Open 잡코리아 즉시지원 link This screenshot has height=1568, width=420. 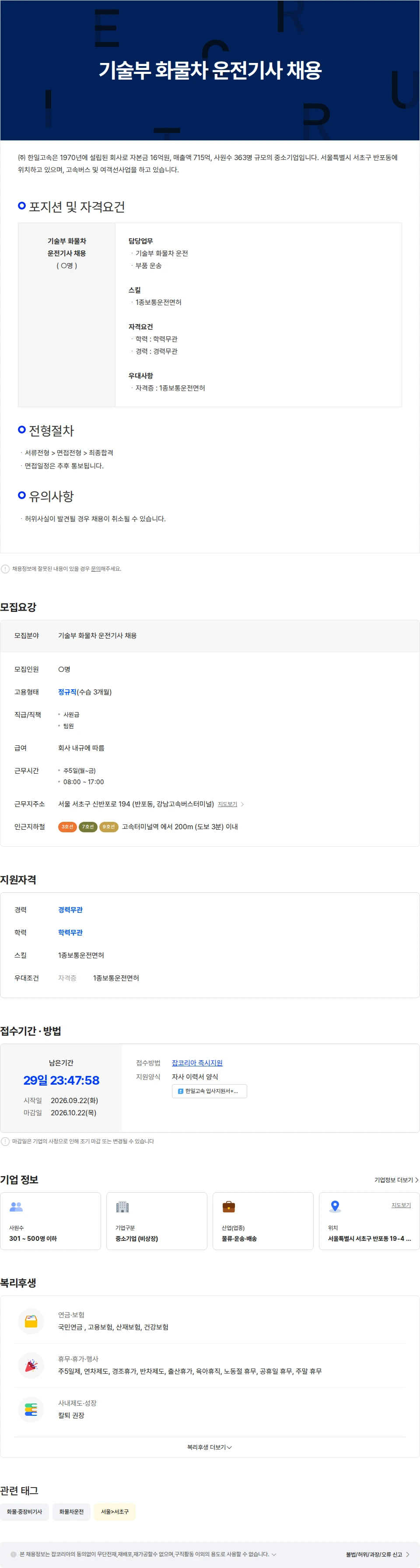(197, 1062)
